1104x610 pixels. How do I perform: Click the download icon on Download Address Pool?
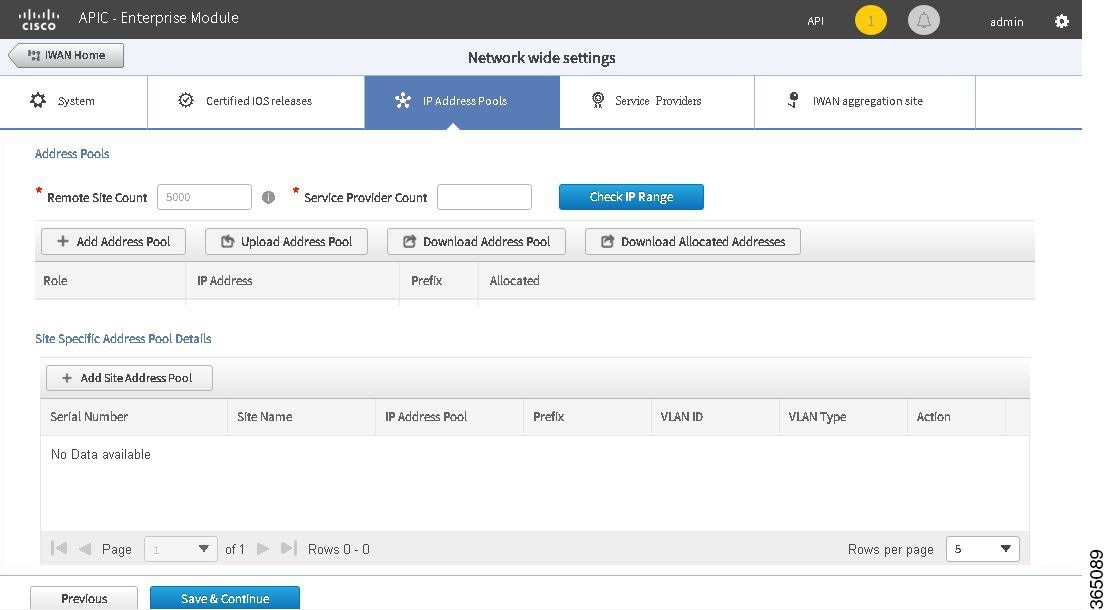(x=410, y=241)
